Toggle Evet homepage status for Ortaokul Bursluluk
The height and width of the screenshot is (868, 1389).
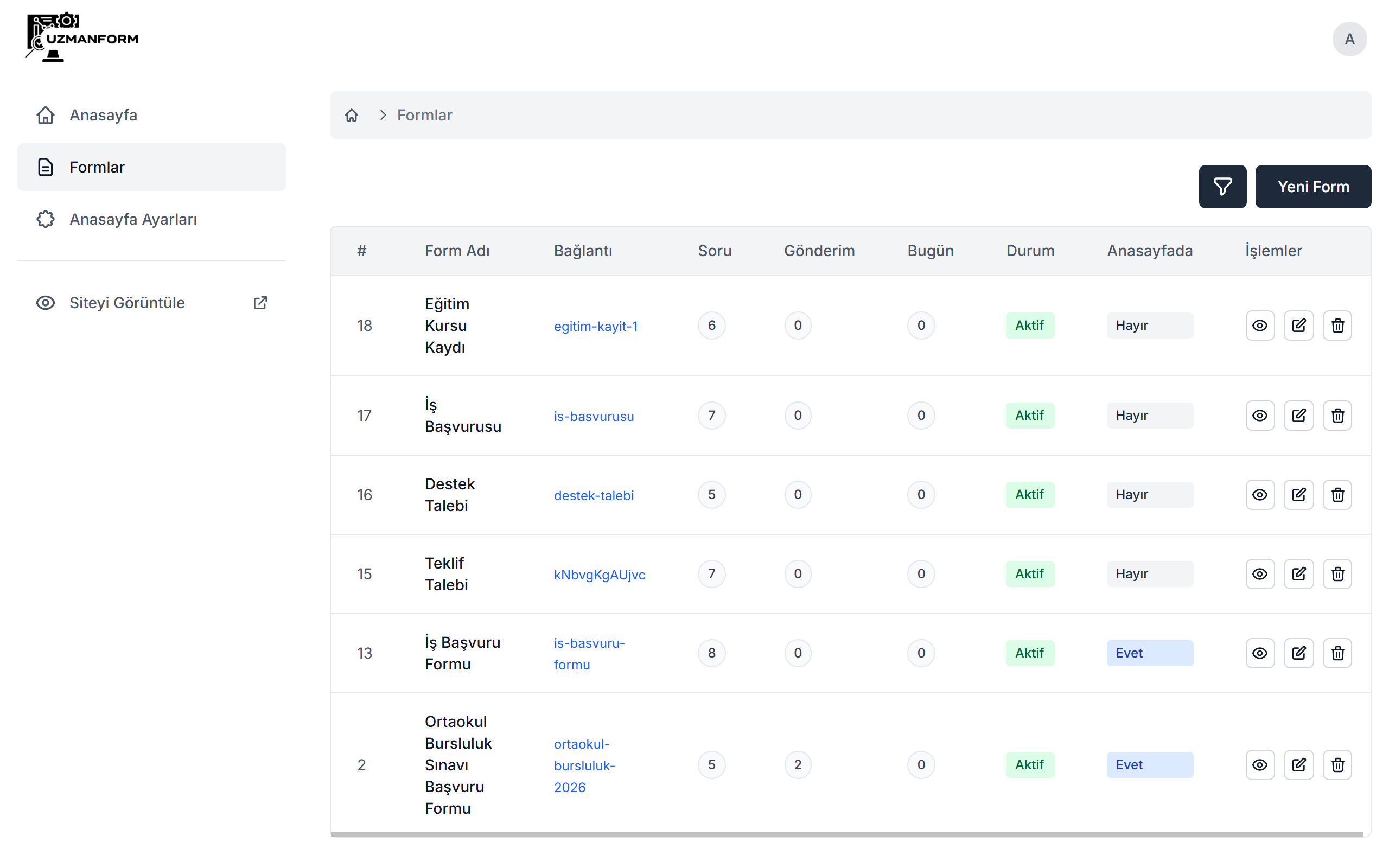[1150, 765]
